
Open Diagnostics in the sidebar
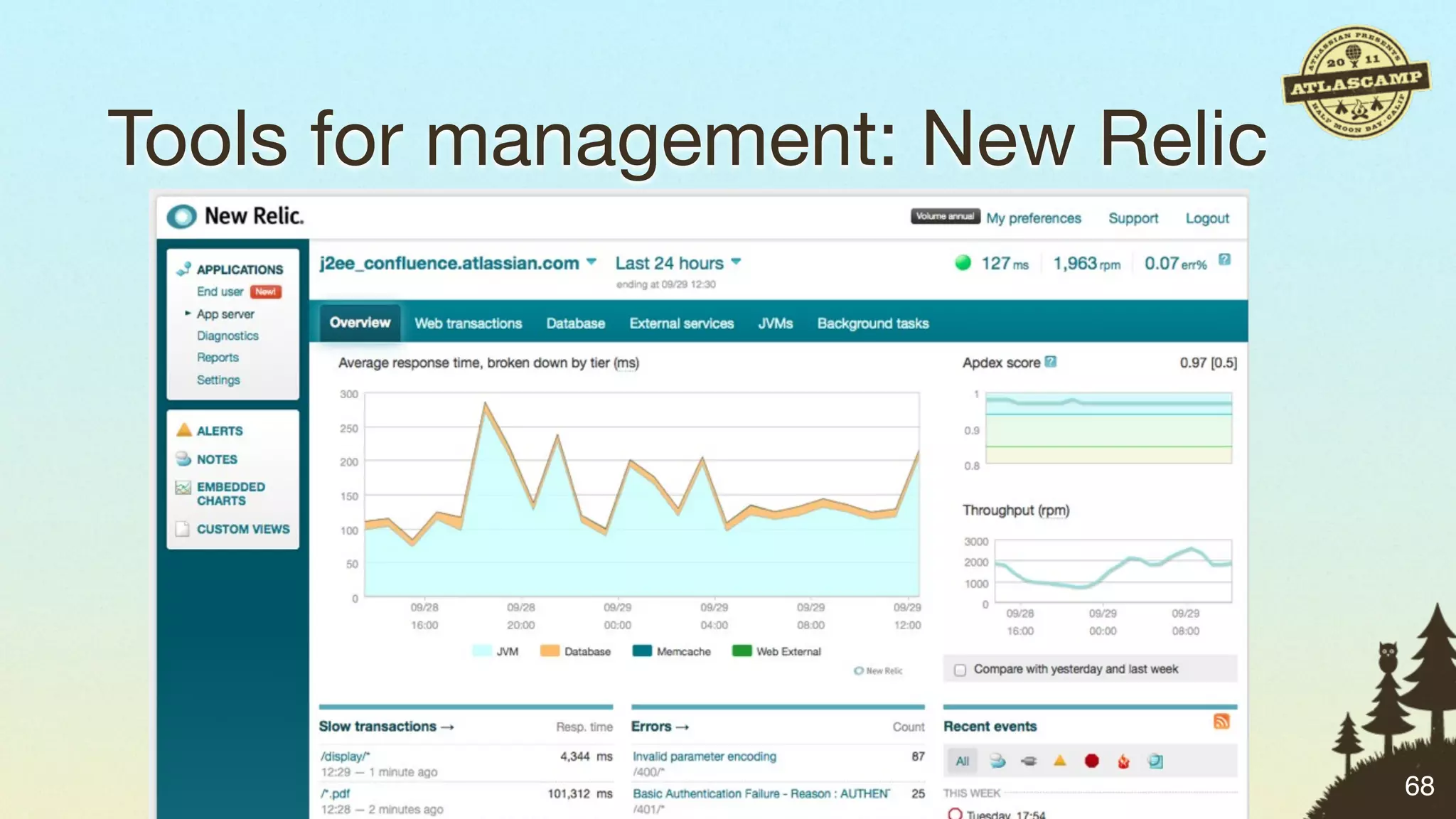click(227, 336)
